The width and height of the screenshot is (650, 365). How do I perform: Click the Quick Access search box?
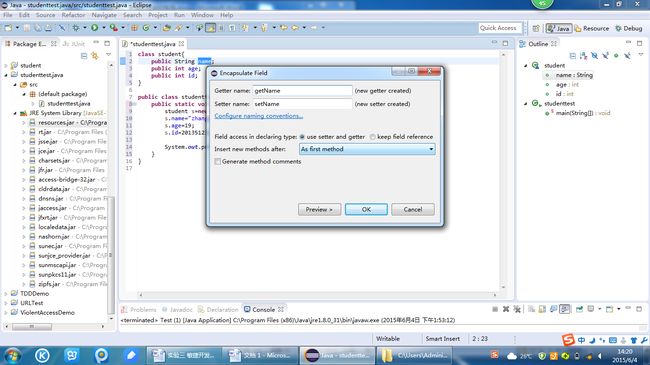coord(500,28)
